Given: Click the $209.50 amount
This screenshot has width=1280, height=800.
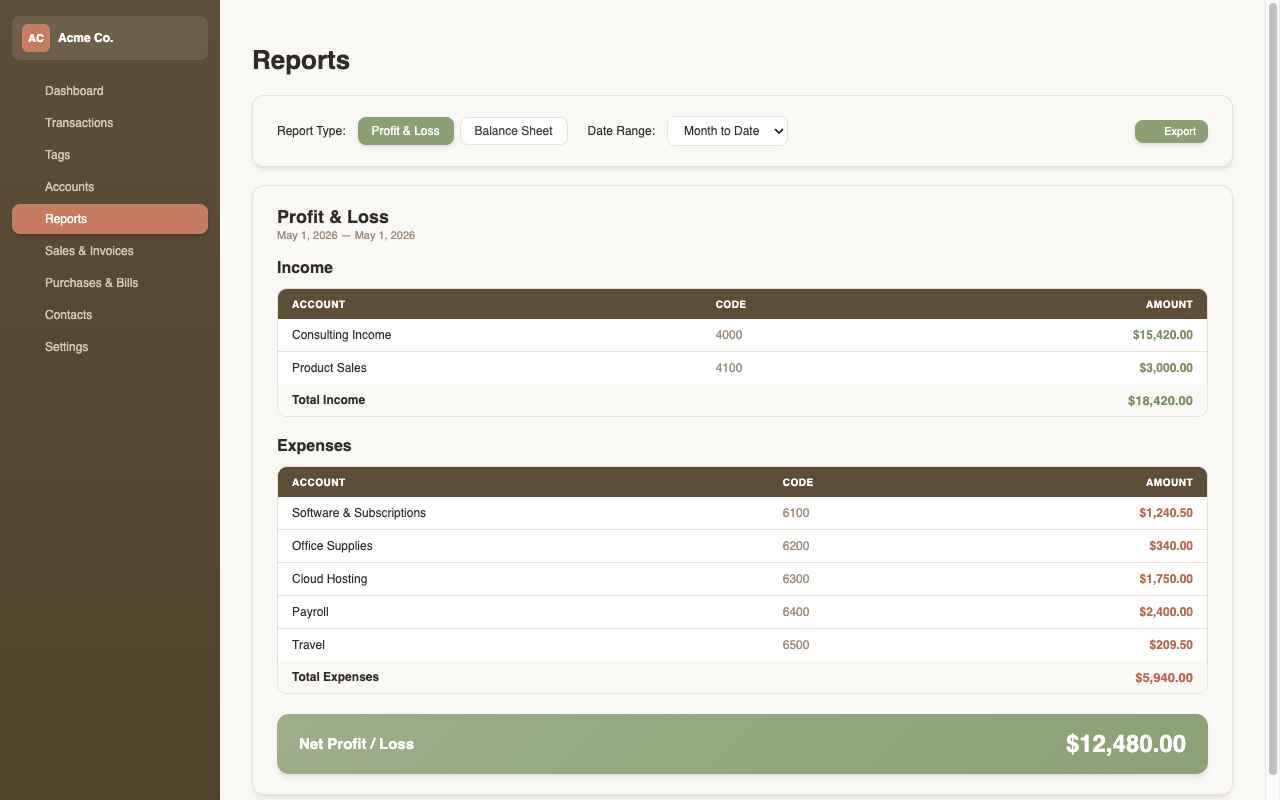Looking at the screenshot, I should click(x=1171, y=645).
